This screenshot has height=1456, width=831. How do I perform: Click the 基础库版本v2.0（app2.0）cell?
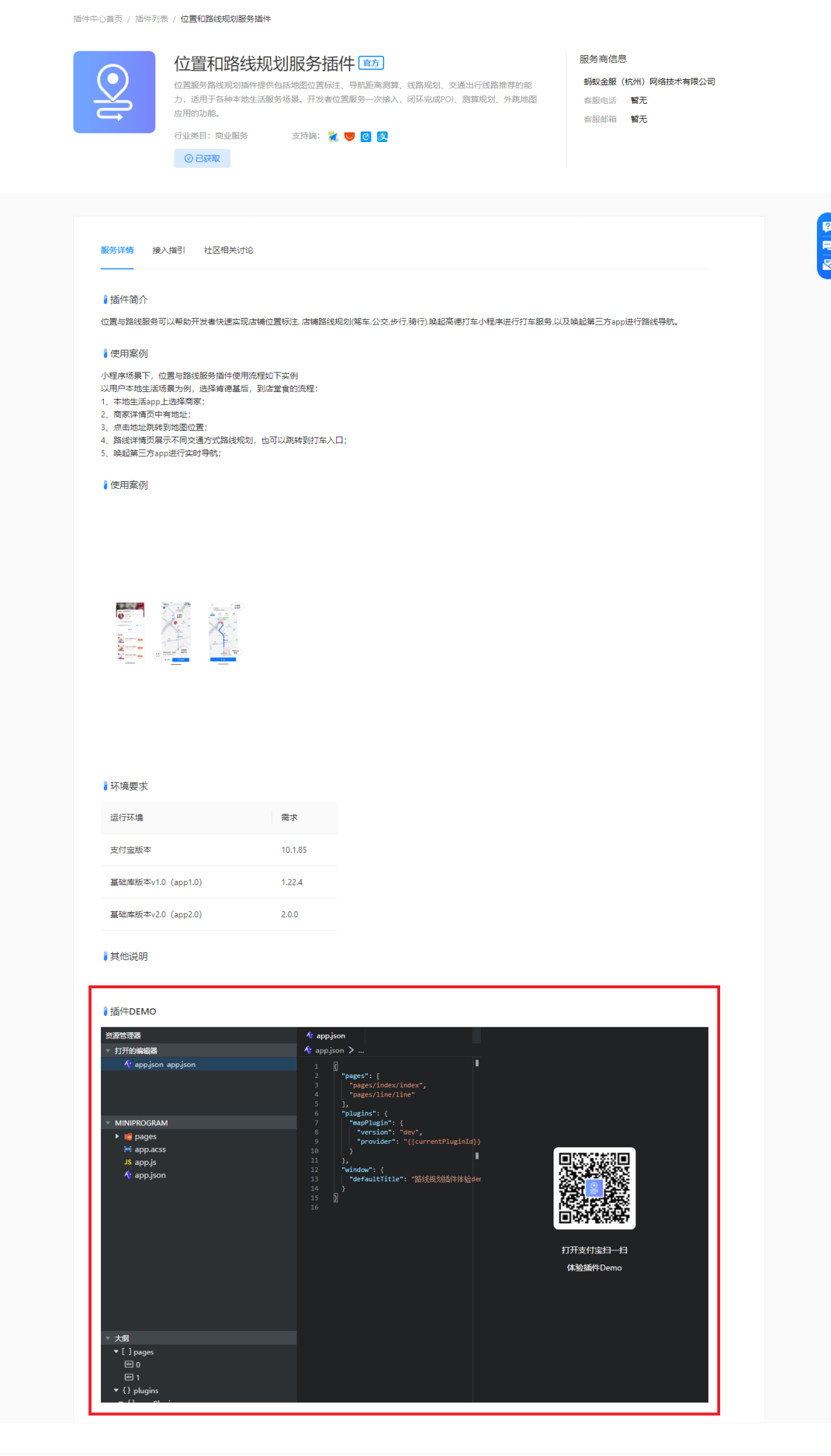pos(156,914)
